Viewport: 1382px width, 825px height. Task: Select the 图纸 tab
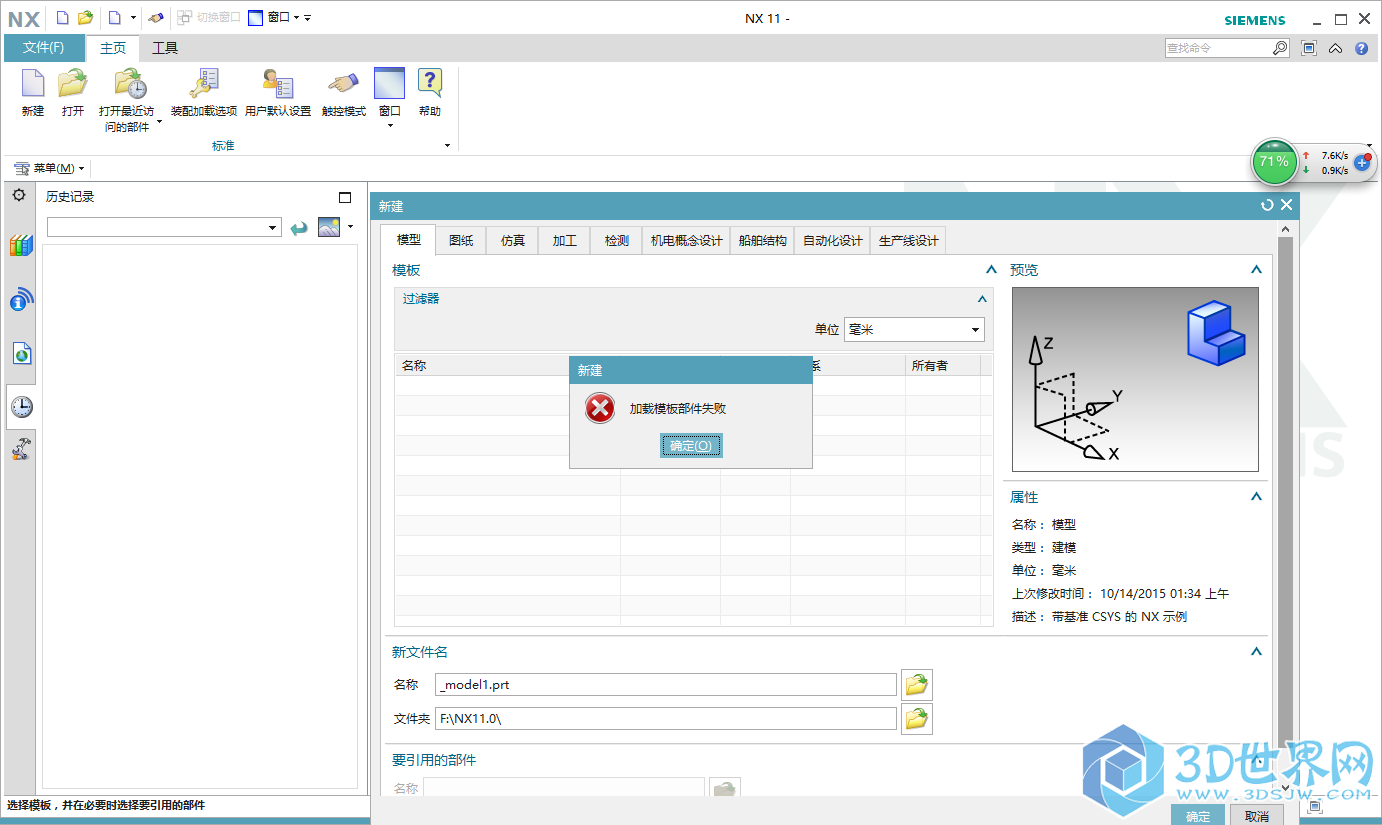coord(461,240)
